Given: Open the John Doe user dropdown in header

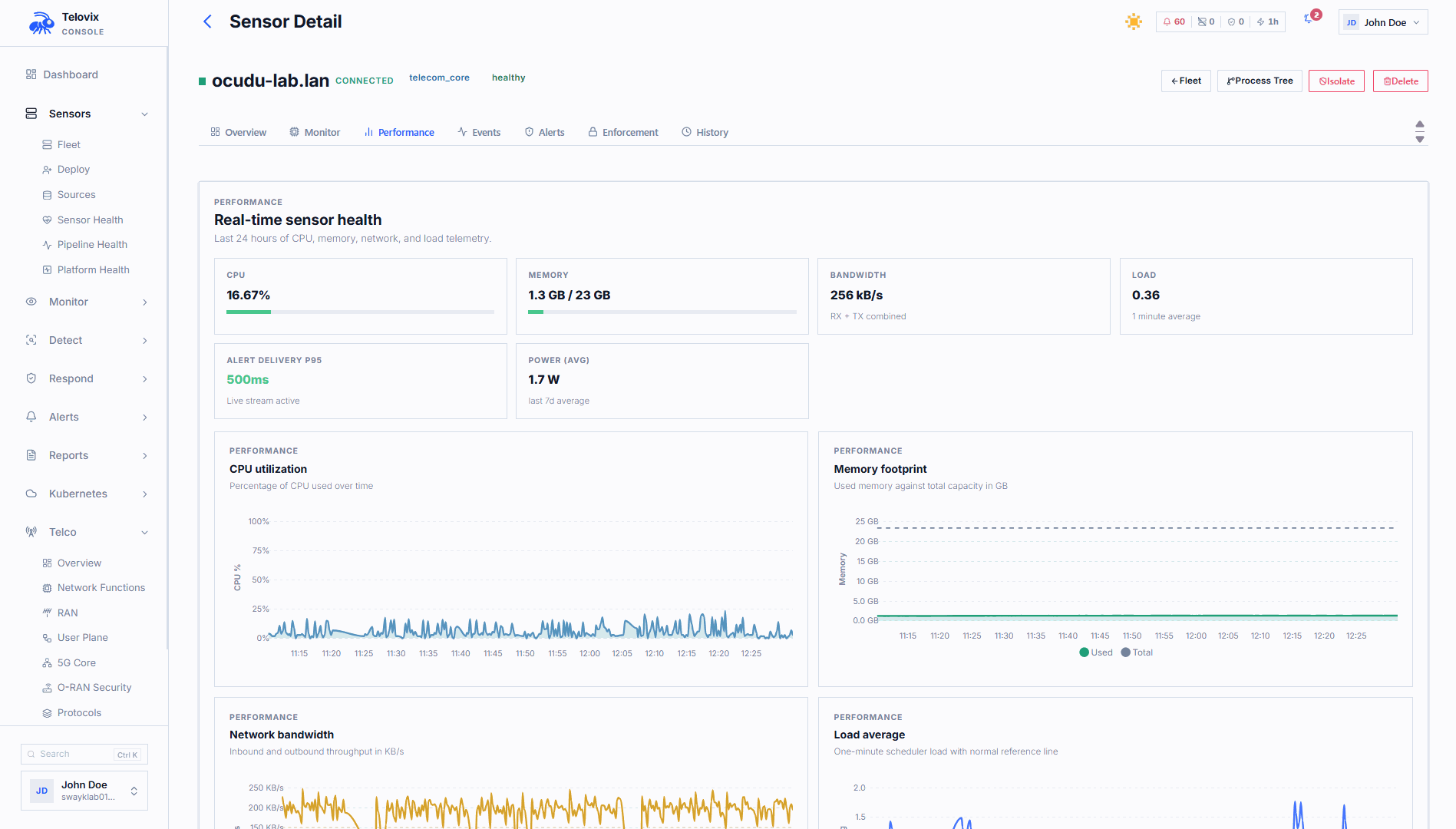Looking at the screenshot, I should [x=1383, y=22].
